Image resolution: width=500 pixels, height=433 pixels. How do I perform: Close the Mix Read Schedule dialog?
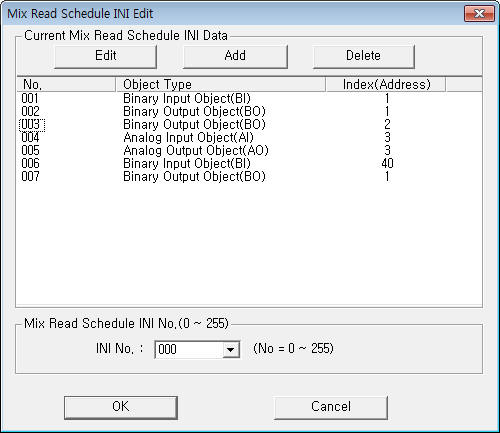(479, 14)
